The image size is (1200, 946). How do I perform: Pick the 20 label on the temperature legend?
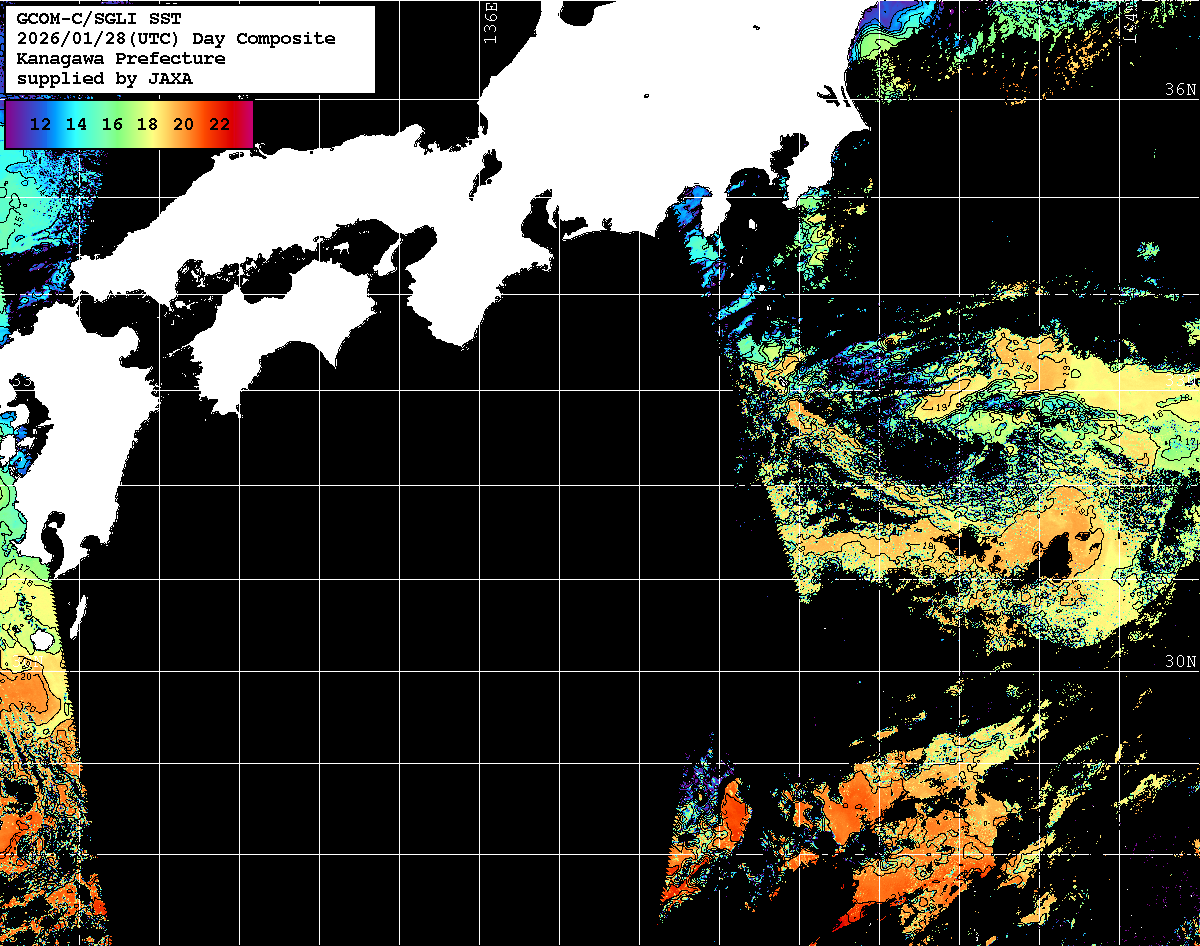183,125
